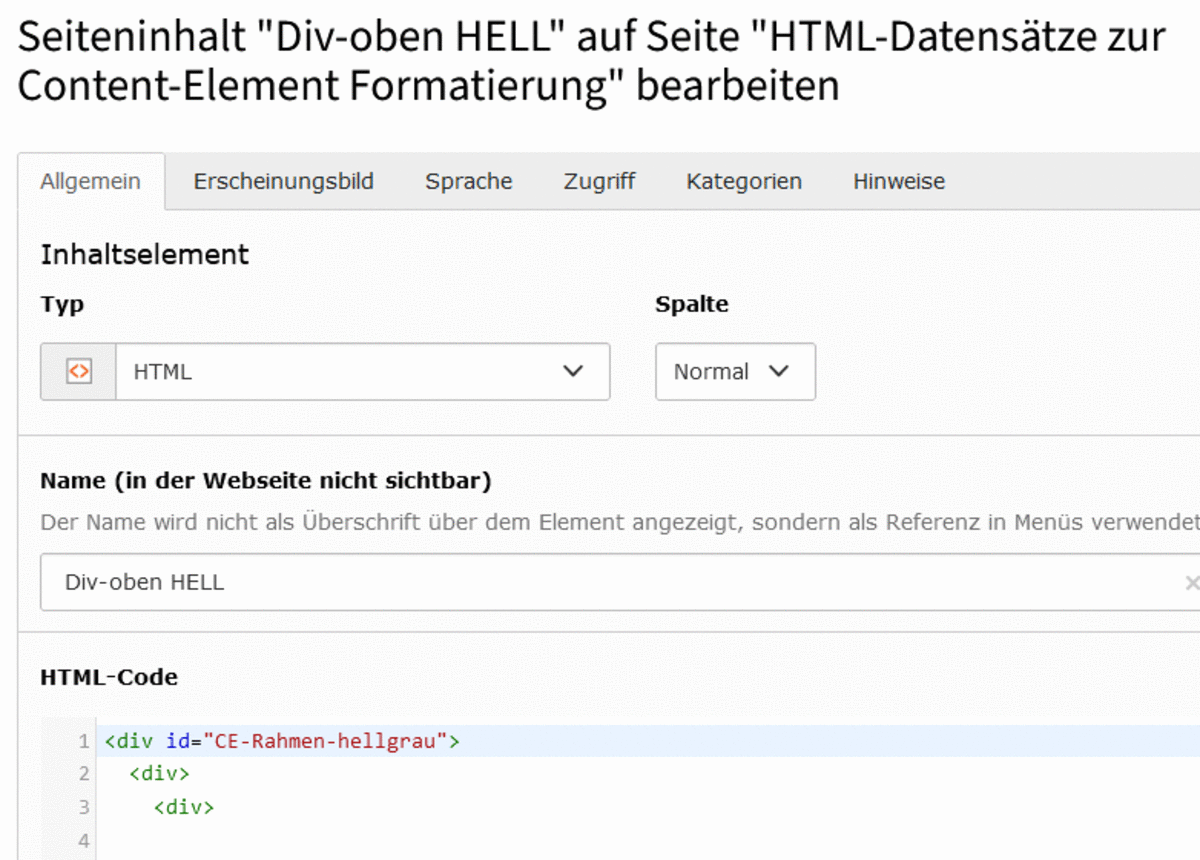This screenshot has height=860, width=1200.
Task: Switch to the Allgemein tab
Action: (x=91, y=182)
